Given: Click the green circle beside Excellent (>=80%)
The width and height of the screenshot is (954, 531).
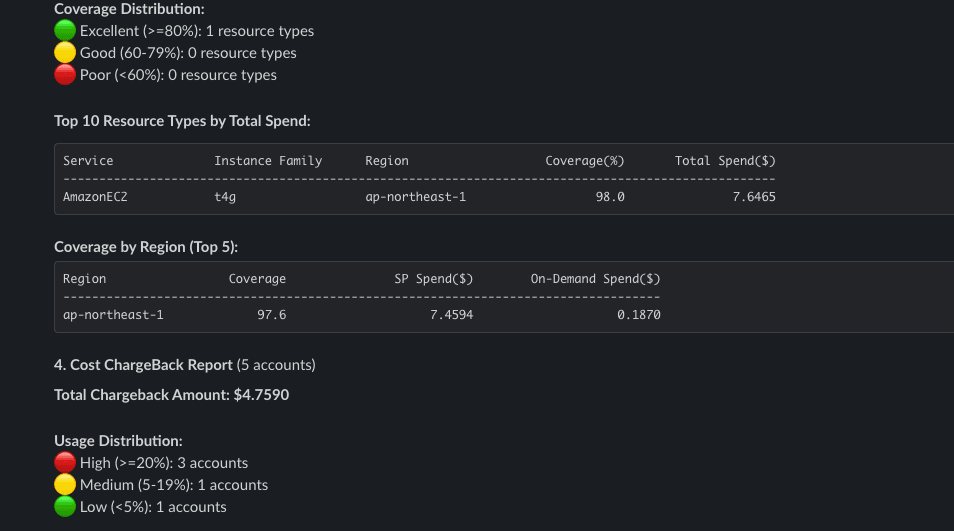Looking at the screenshot, I should coord(65,31).
